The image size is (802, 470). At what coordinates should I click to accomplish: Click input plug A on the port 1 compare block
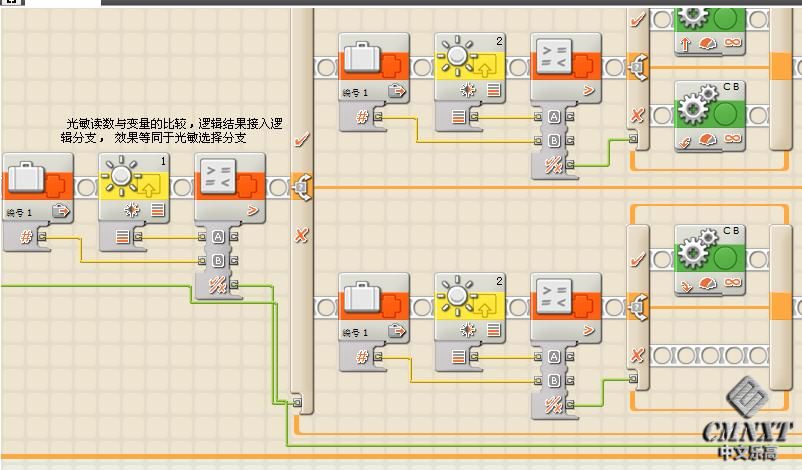[x=202, y=236]
